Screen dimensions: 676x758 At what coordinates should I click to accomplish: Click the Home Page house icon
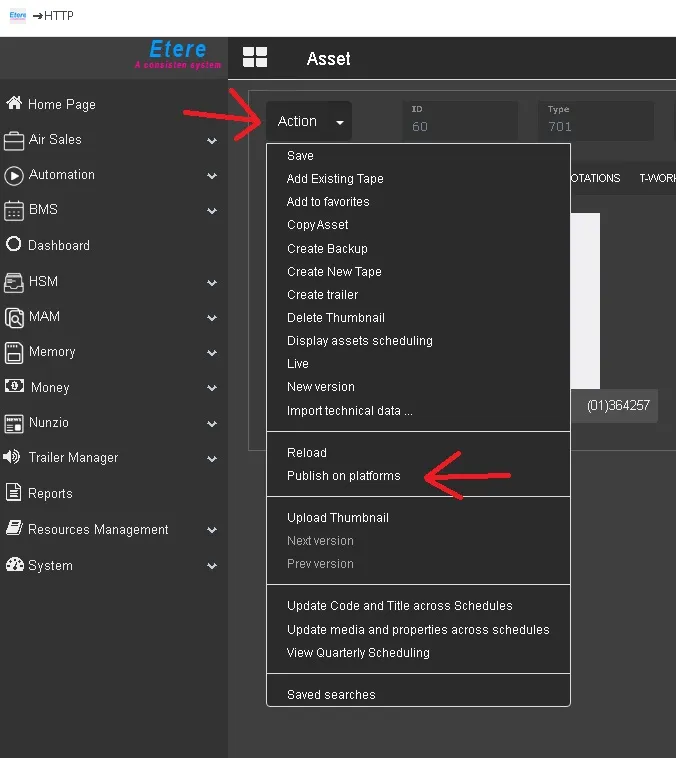14,104
